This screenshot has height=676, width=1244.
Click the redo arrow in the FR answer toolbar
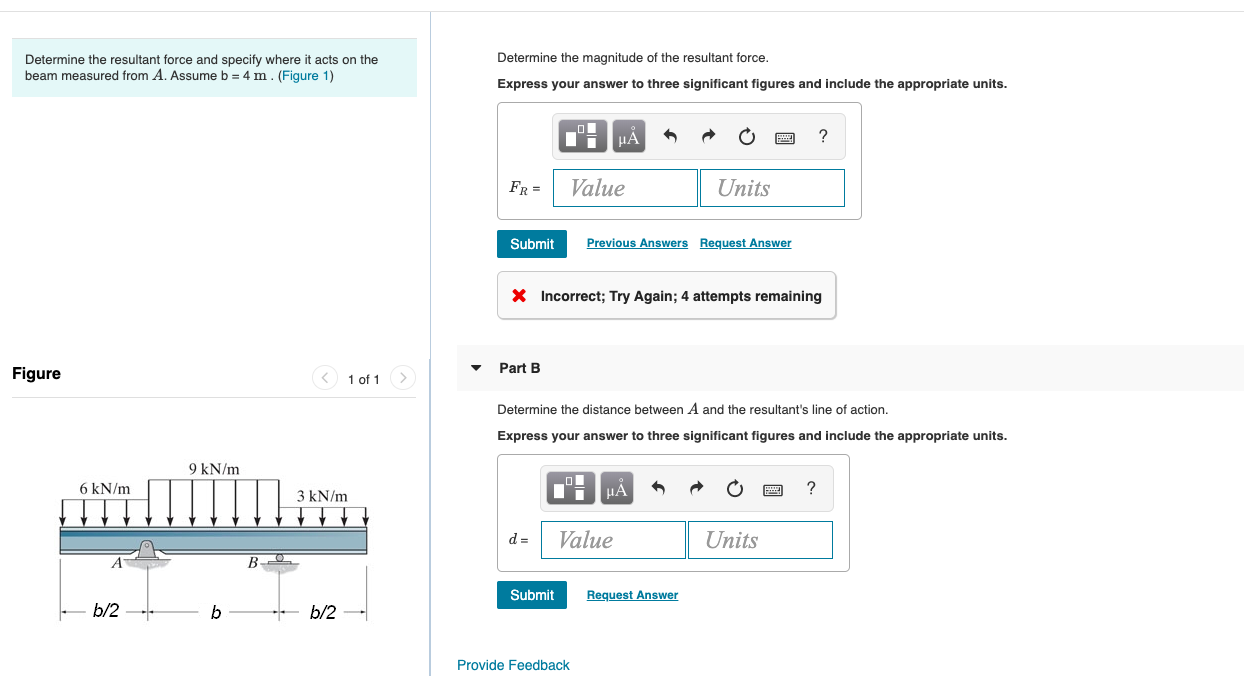pyautogui.click(x=707, y=136)
